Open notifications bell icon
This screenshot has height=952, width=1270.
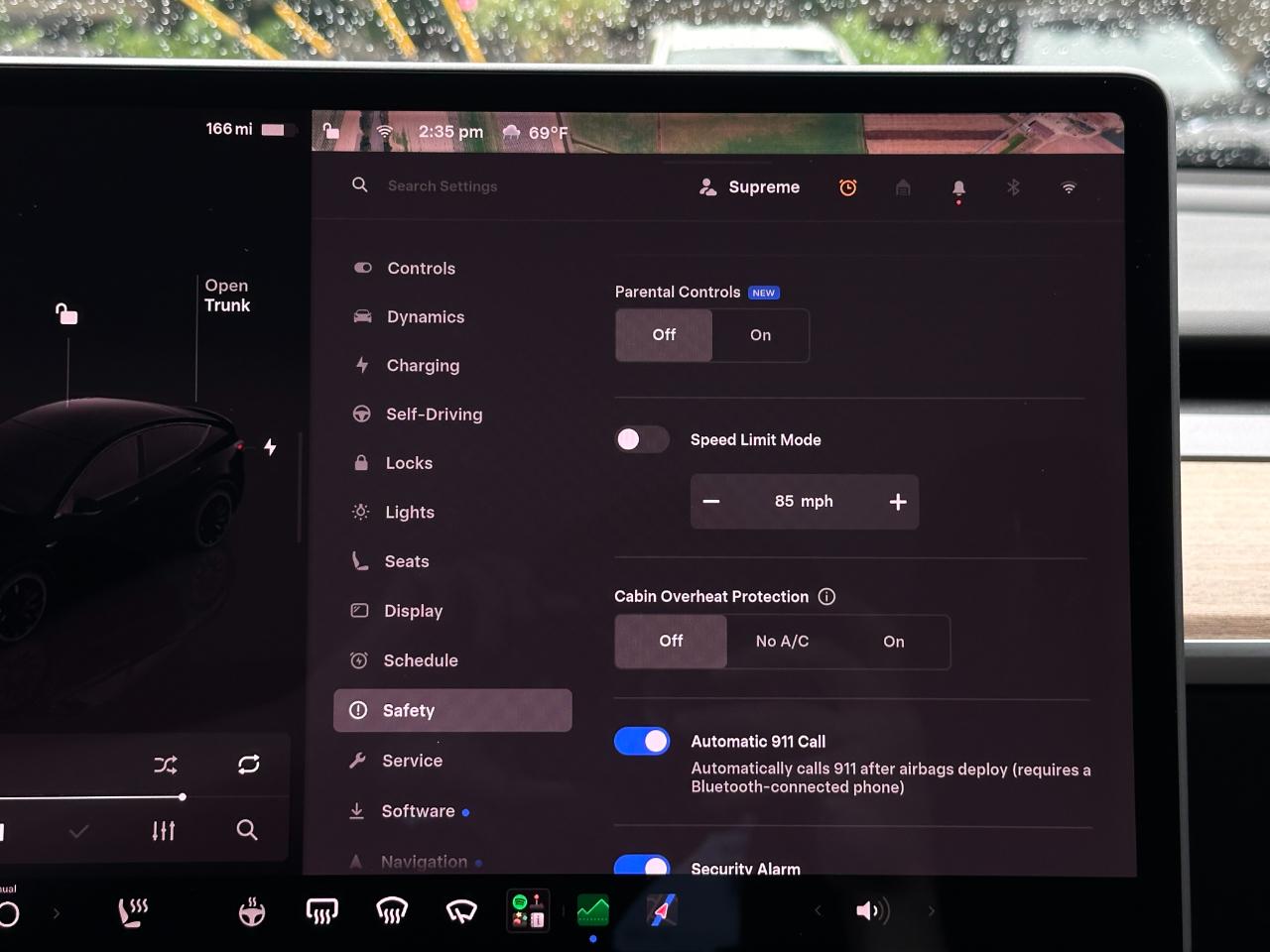(958, 188)
